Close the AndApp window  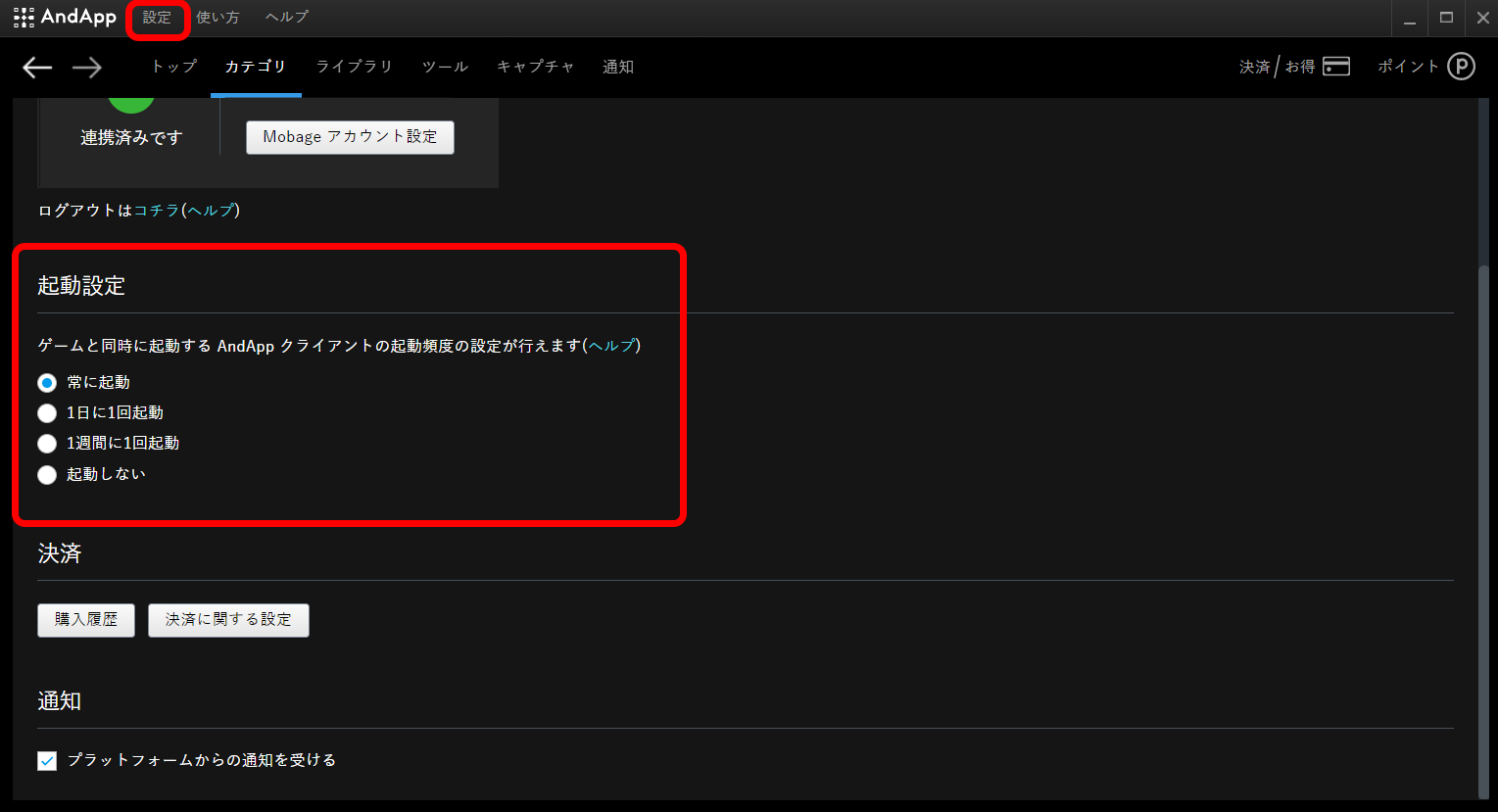1482,19
